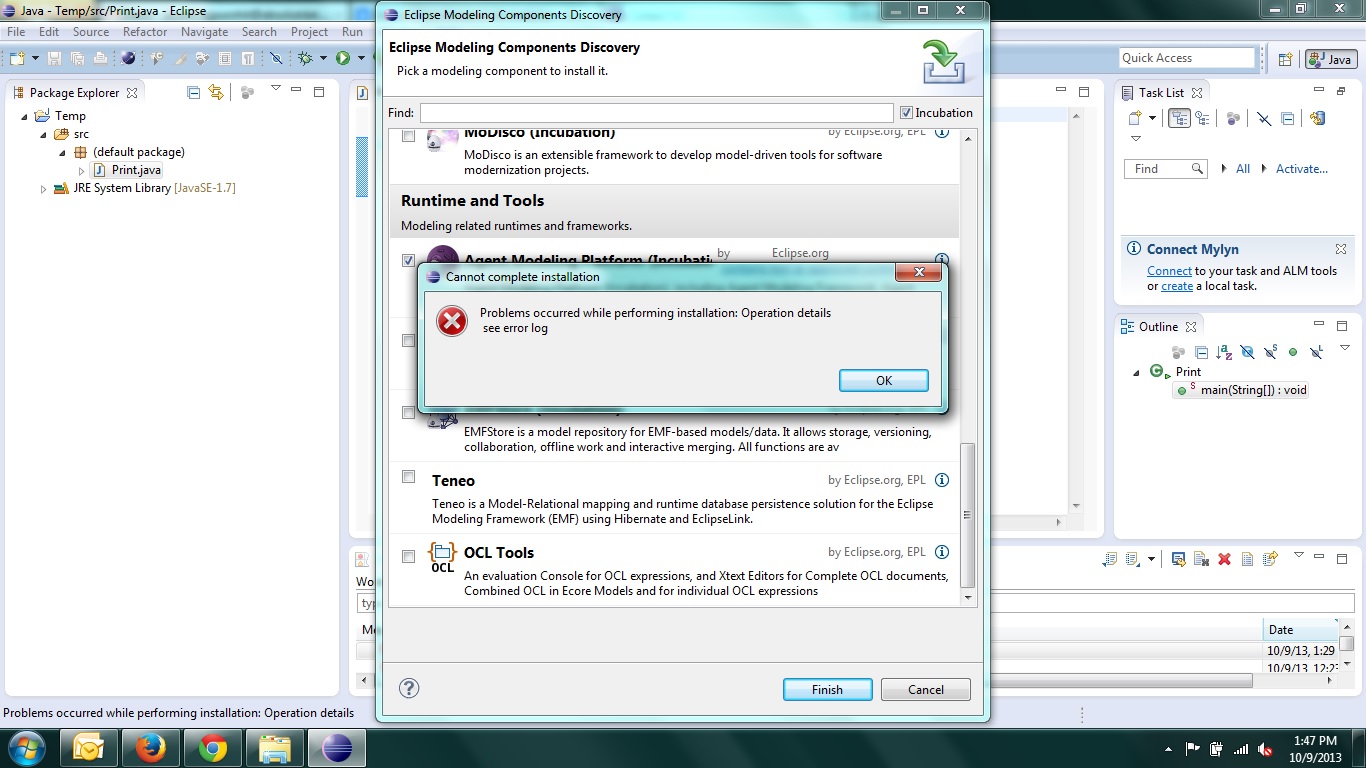Viewport: 1366px width, 768px height.
Task: Open Firefox from the taskbar
Action: [151, 748]
